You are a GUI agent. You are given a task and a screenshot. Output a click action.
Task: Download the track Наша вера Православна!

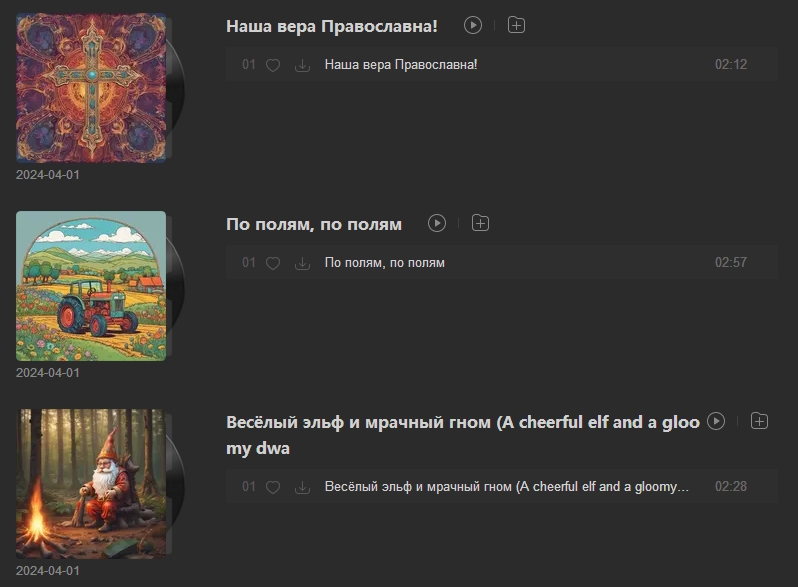coord(302,65)
